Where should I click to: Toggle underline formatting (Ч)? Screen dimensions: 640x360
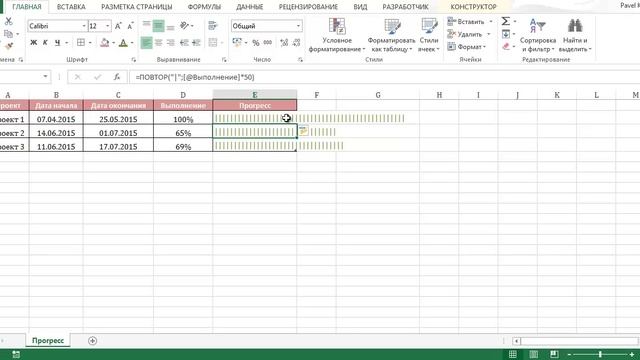click(x=57, y=42)
